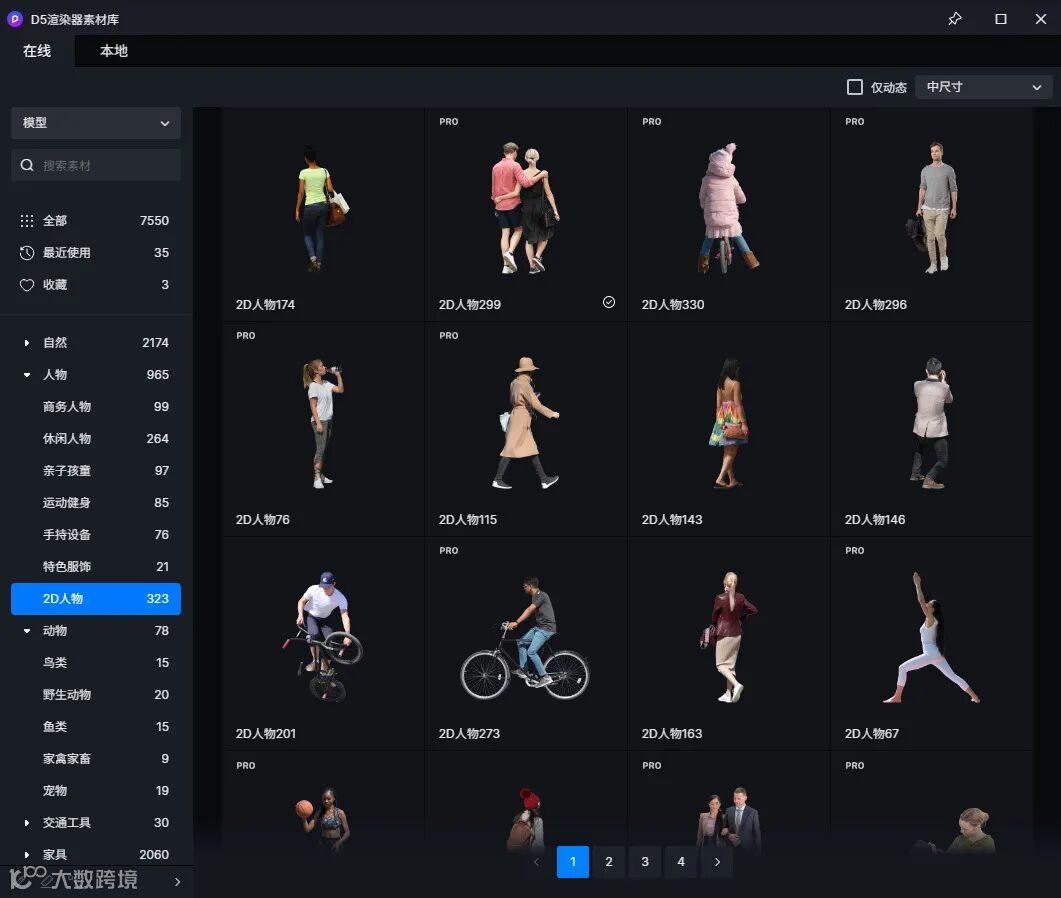Select the 2D人物299 couple thumbnail
This screenshot has width=1061, height=898.
tap(526, 215)
